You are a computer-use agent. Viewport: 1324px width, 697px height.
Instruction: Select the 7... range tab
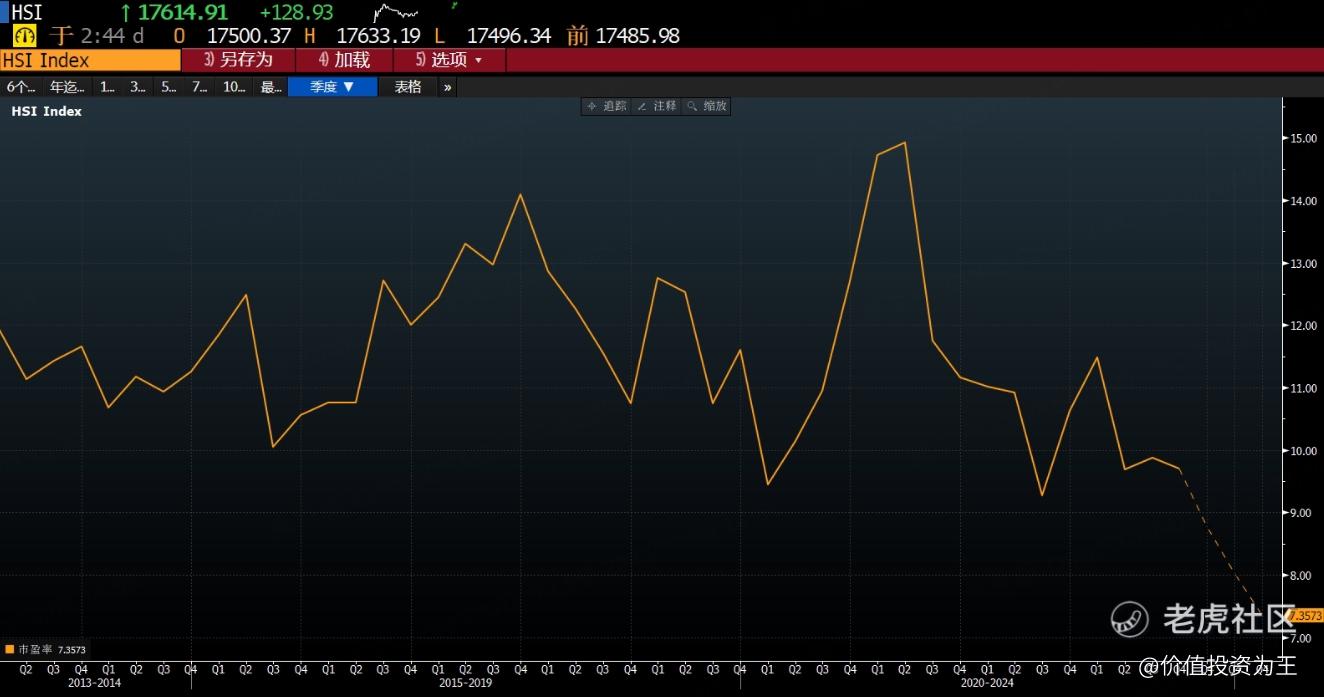tap(199, 87)
